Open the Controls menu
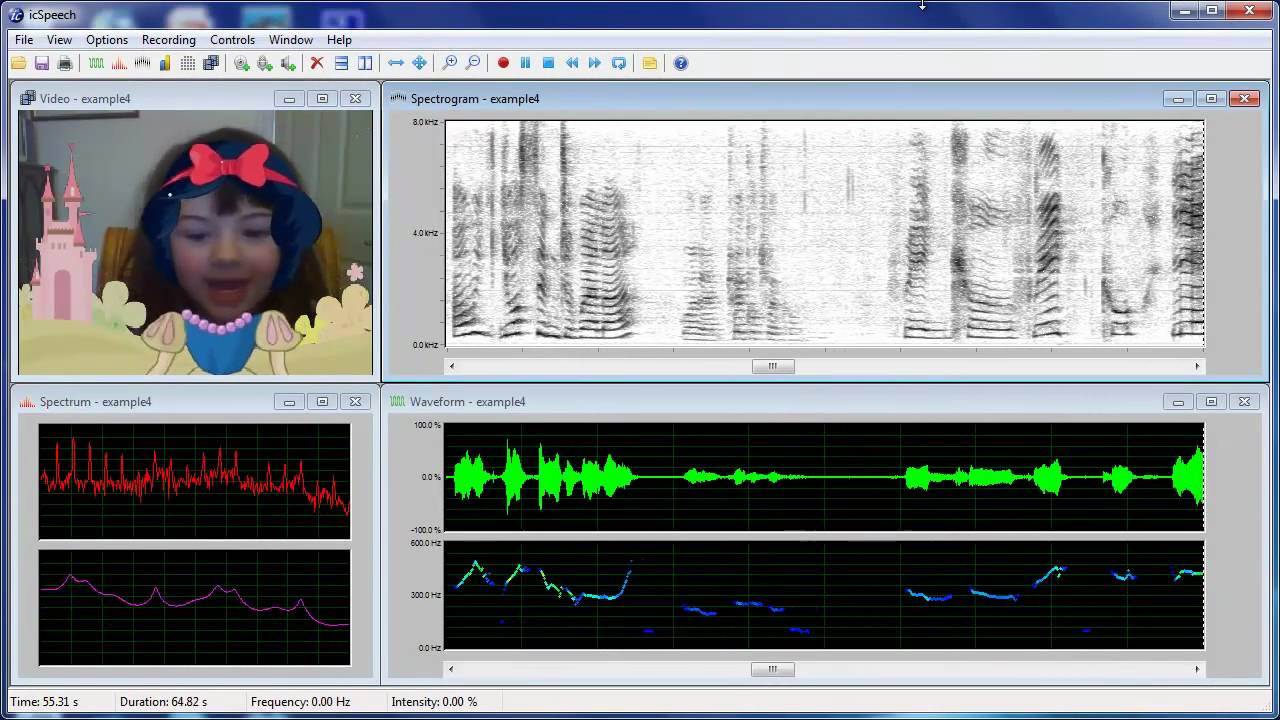This screenshot has width=1280, height=720. [x=232, y=40]
